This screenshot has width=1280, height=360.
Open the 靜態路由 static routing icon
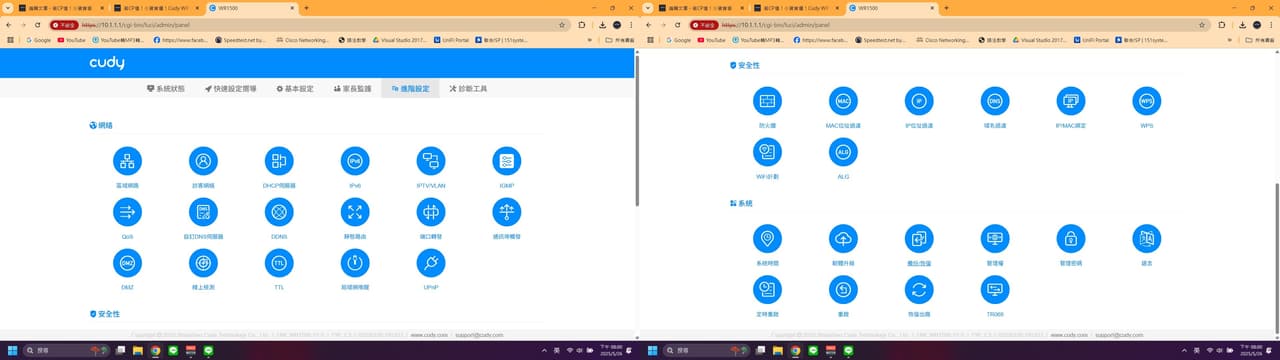pyautogui.click(x=355, y=211)
